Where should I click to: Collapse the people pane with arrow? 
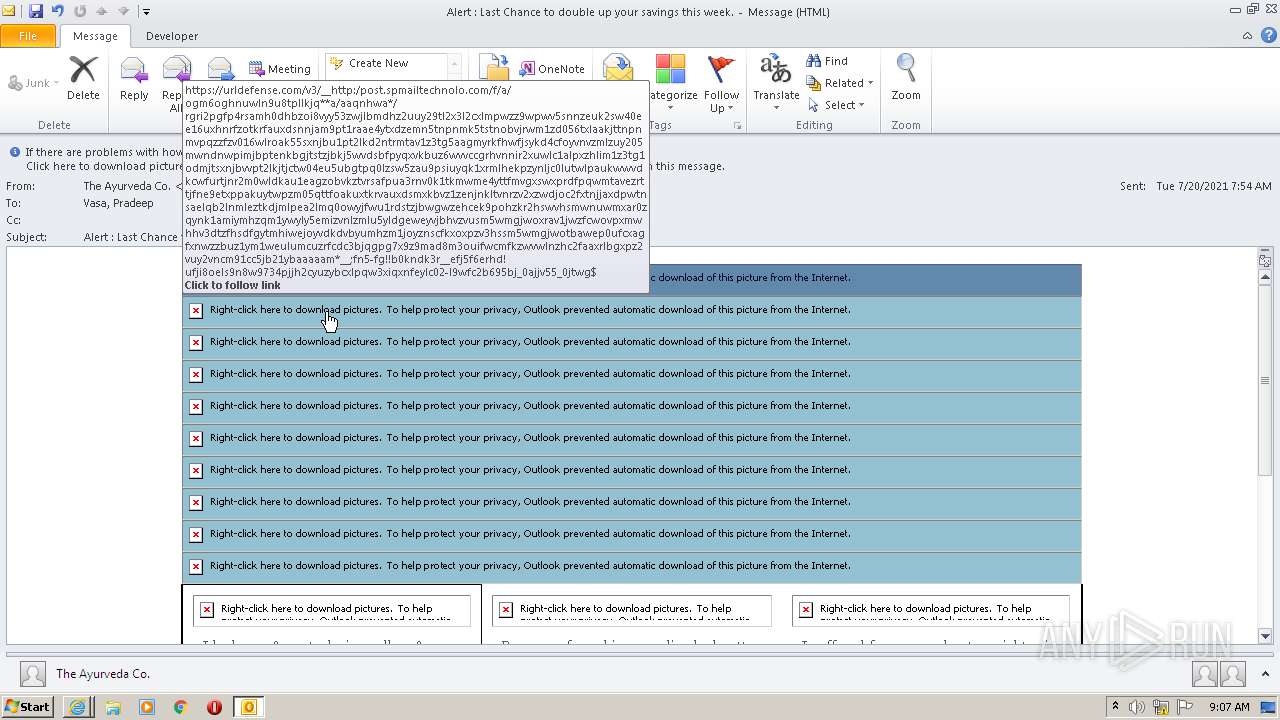[1266, 674]
